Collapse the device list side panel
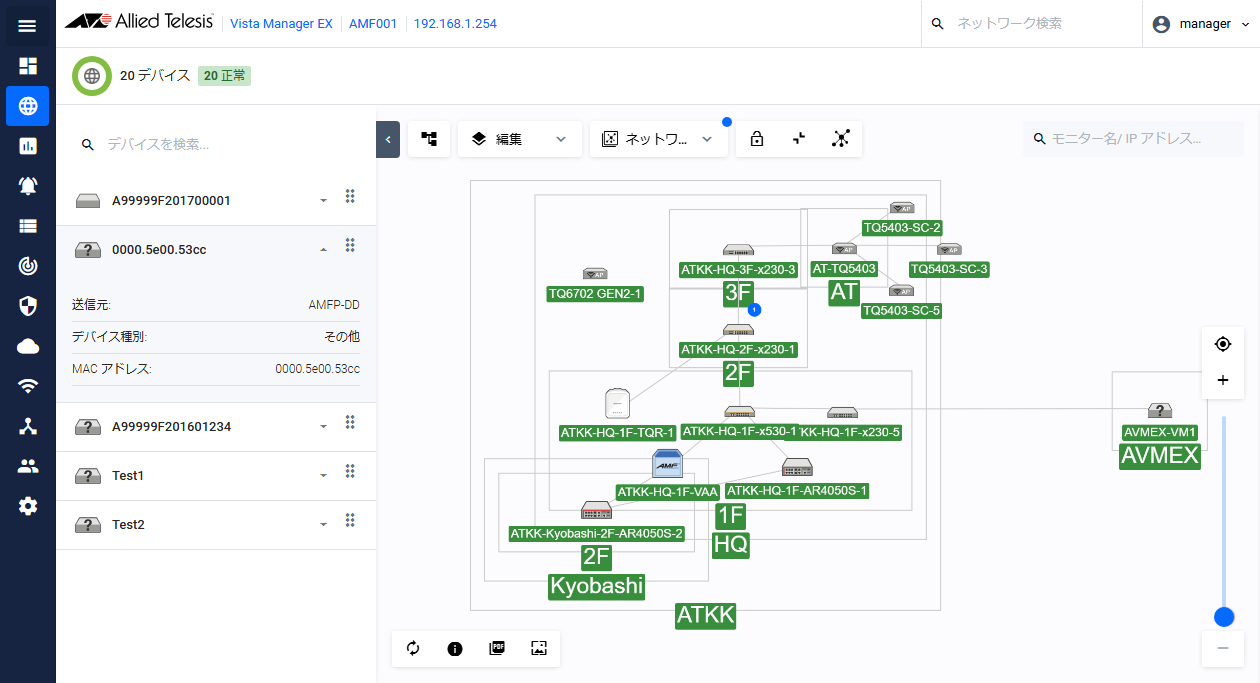 tap(388, 139)
